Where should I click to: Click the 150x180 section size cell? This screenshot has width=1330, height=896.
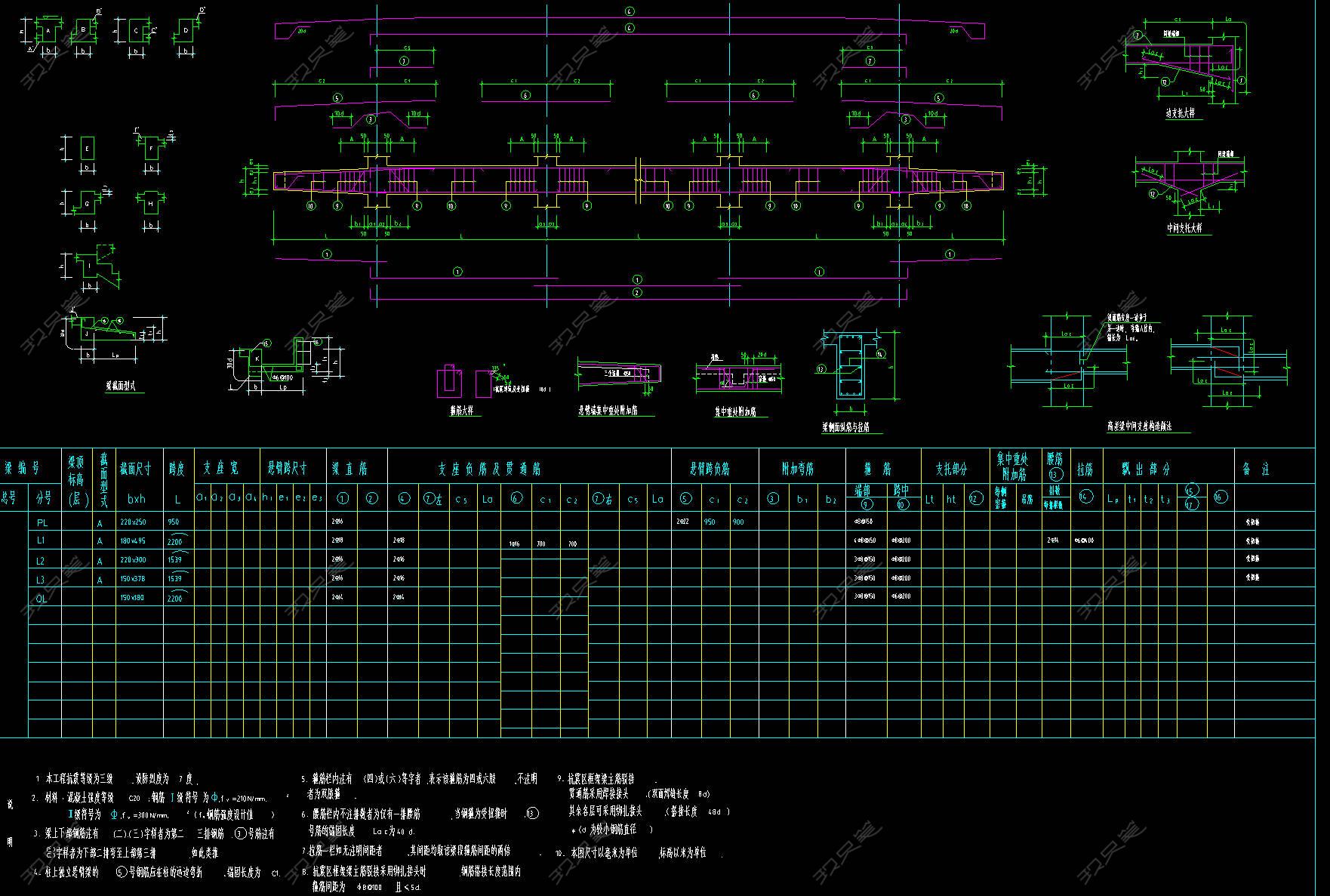[131, 598]
